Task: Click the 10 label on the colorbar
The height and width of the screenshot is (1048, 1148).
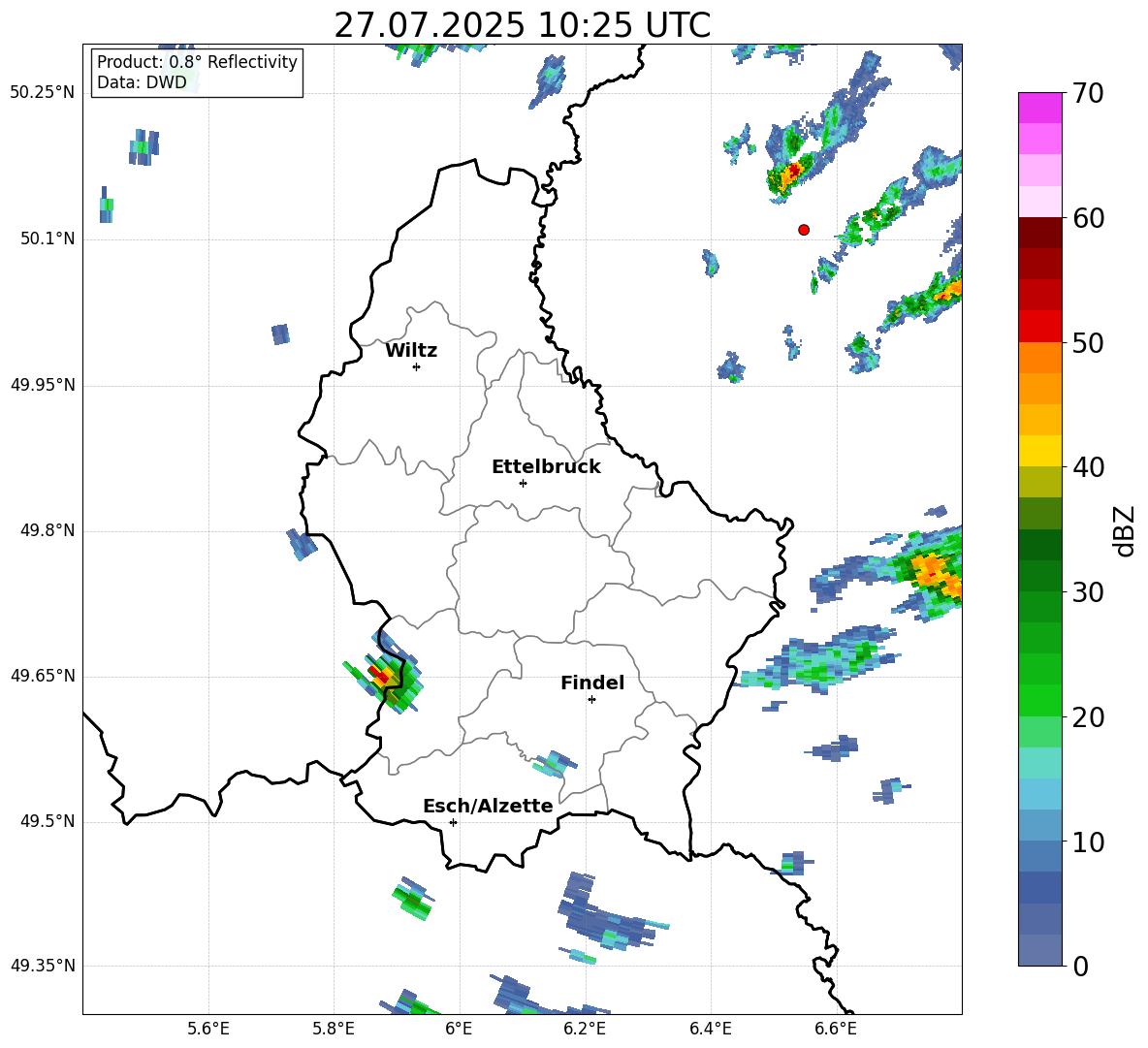Action: tap(1087, 842)
